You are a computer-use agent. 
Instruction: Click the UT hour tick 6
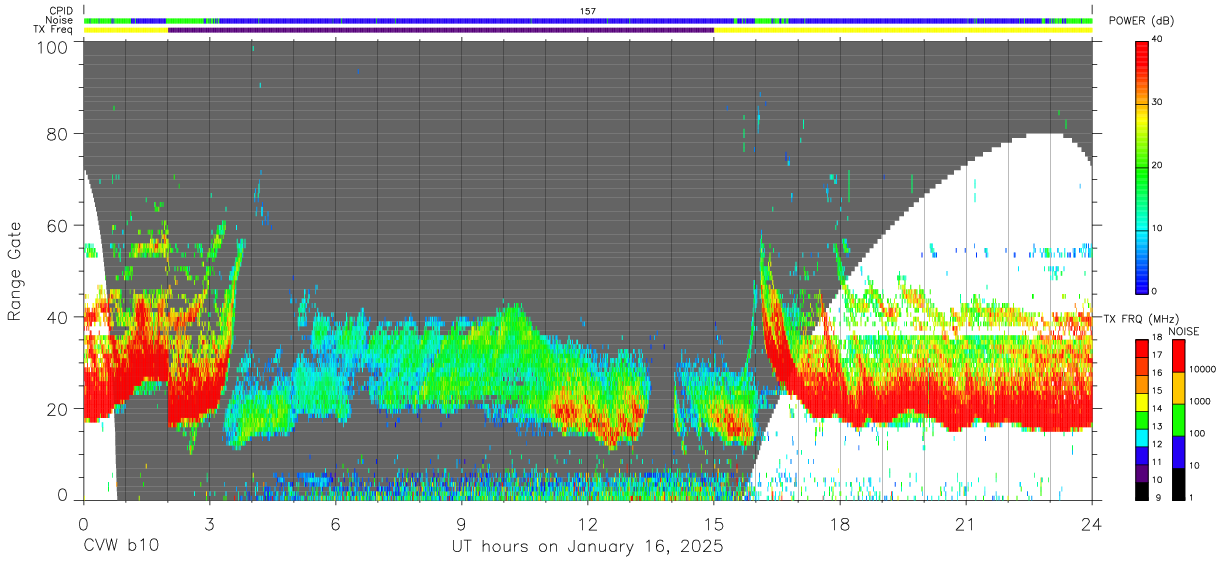[336, 523]
